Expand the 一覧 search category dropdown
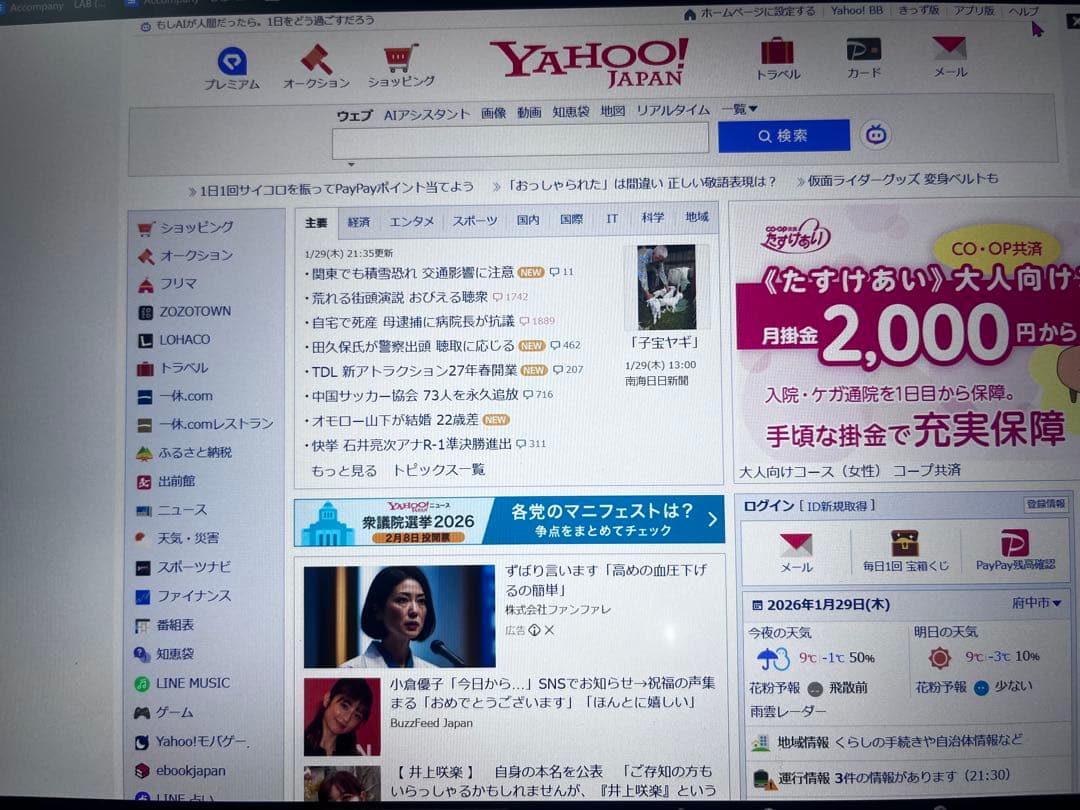1080x810 pixels. pos(740,110)
